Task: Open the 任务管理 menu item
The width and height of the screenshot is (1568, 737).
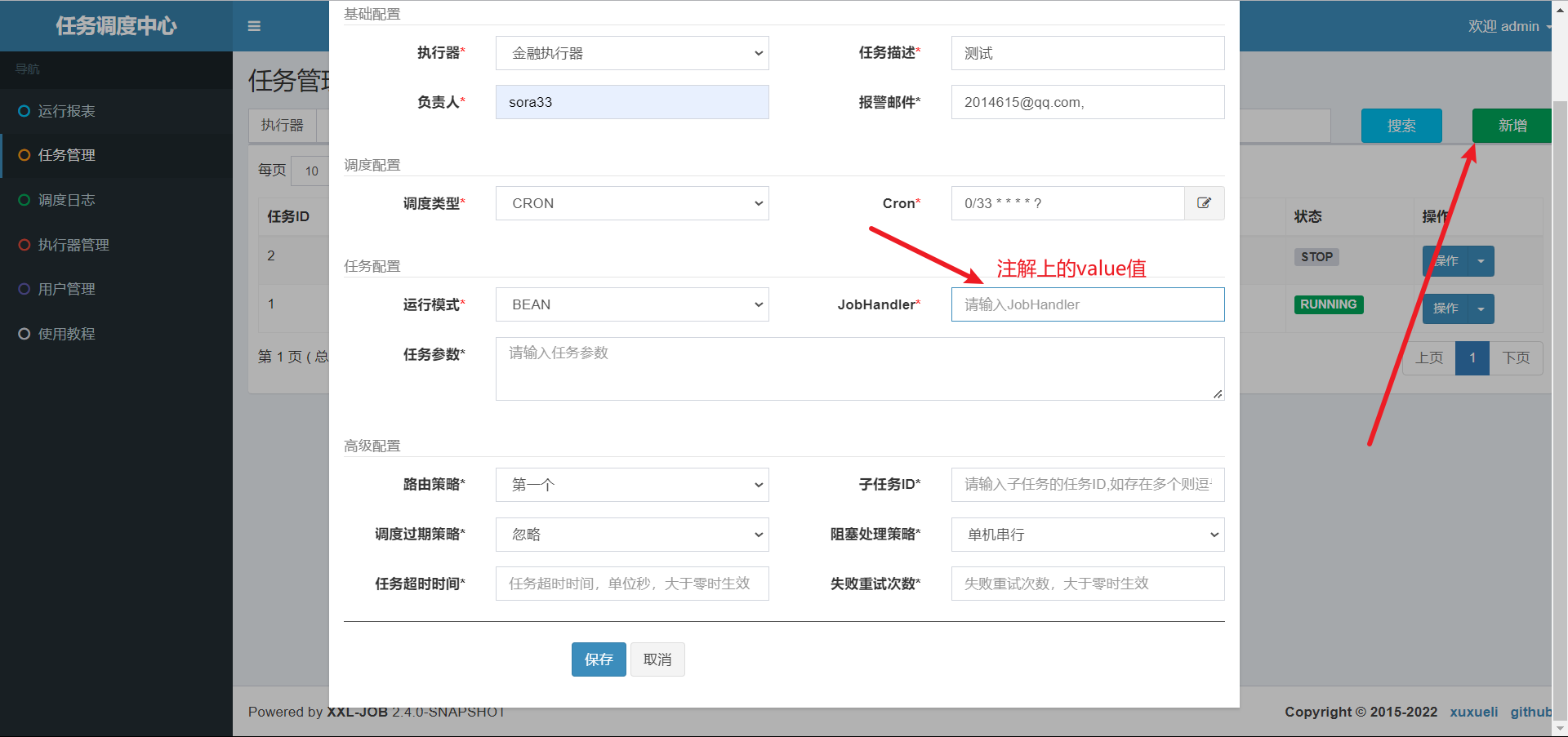Action: pos(66,155)
